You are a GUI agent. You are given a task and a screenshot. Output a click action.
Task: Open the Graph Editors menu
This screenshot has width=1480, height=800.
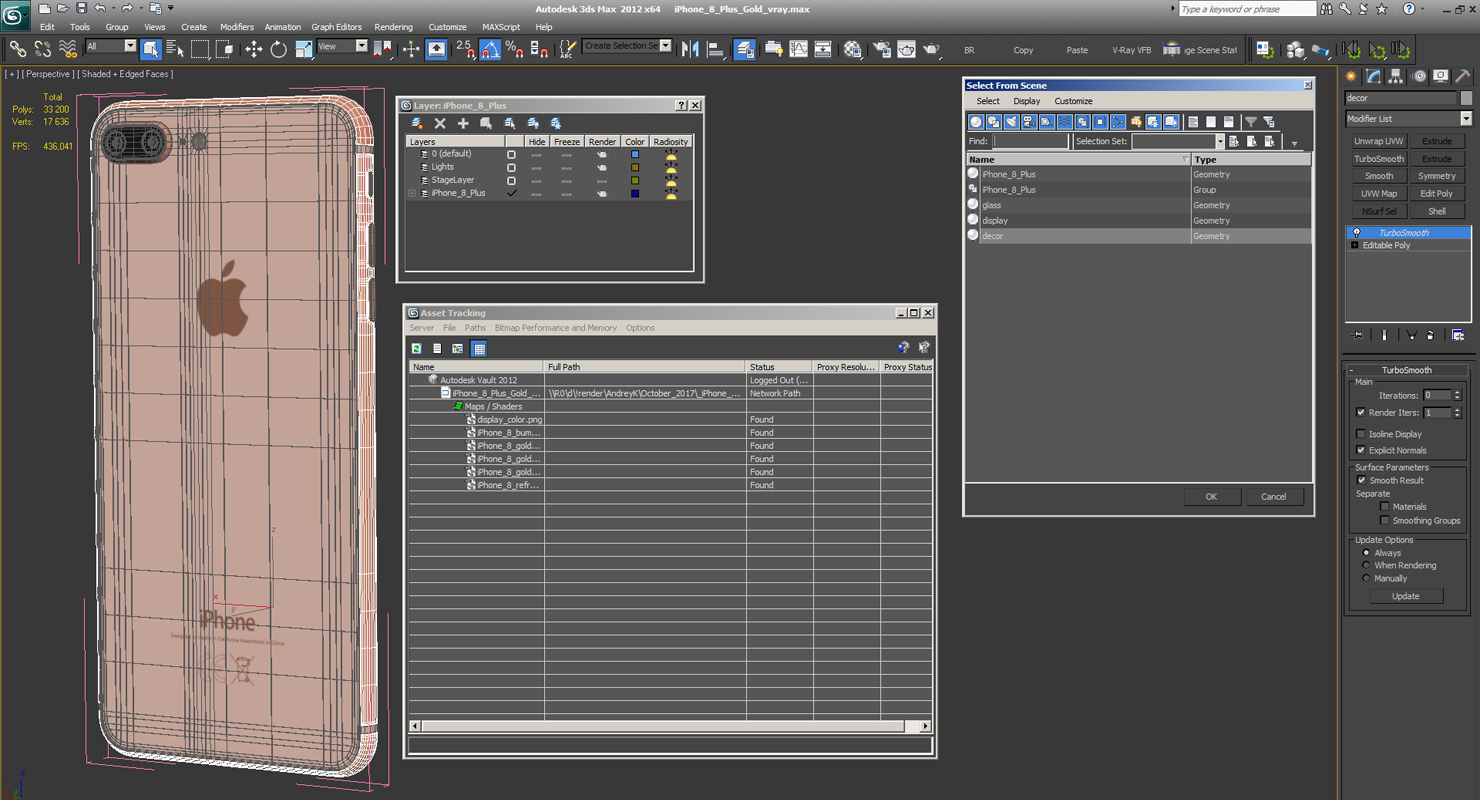(x=337, y=27)
